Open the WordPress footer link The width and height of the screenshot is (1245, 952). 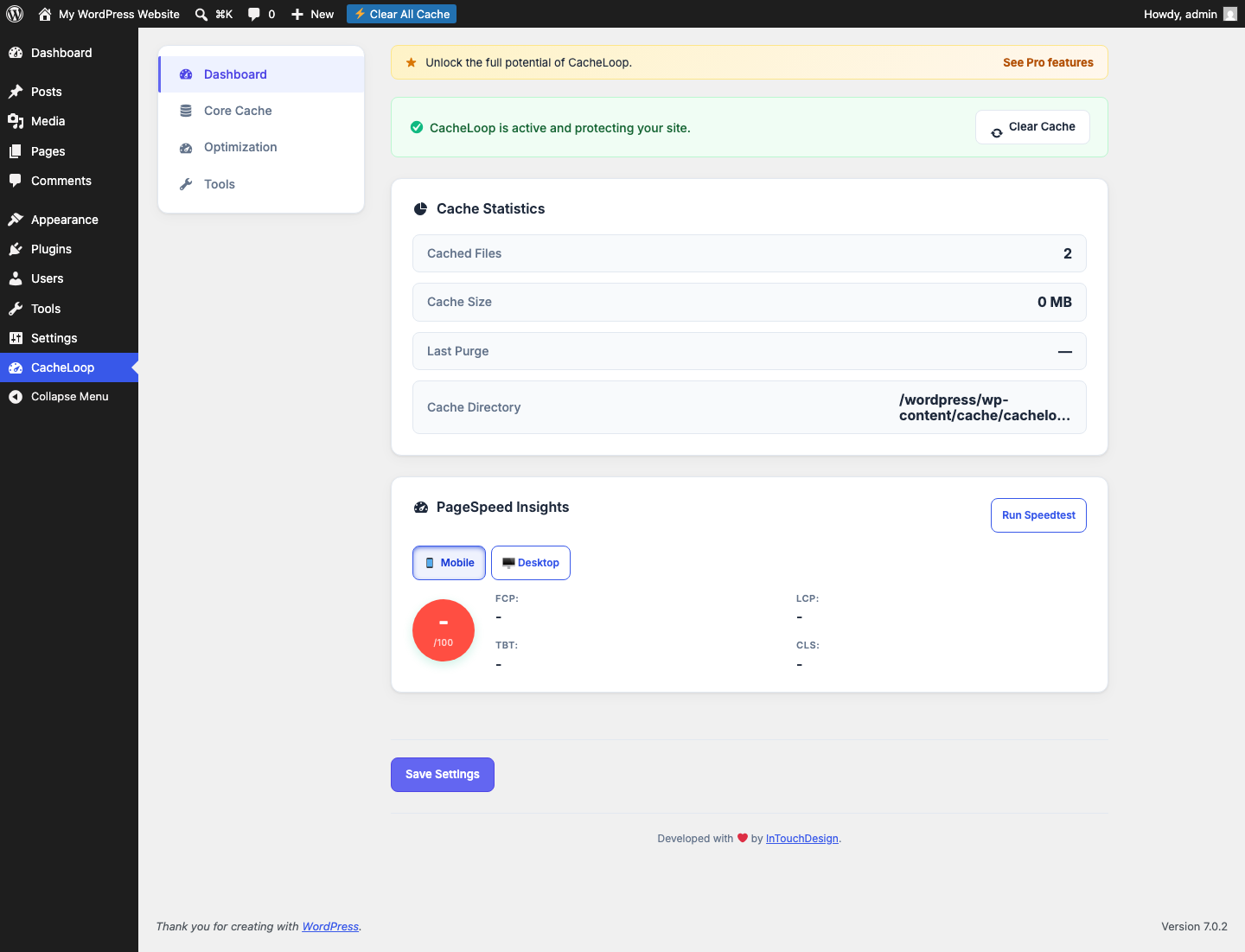(330, 926)
